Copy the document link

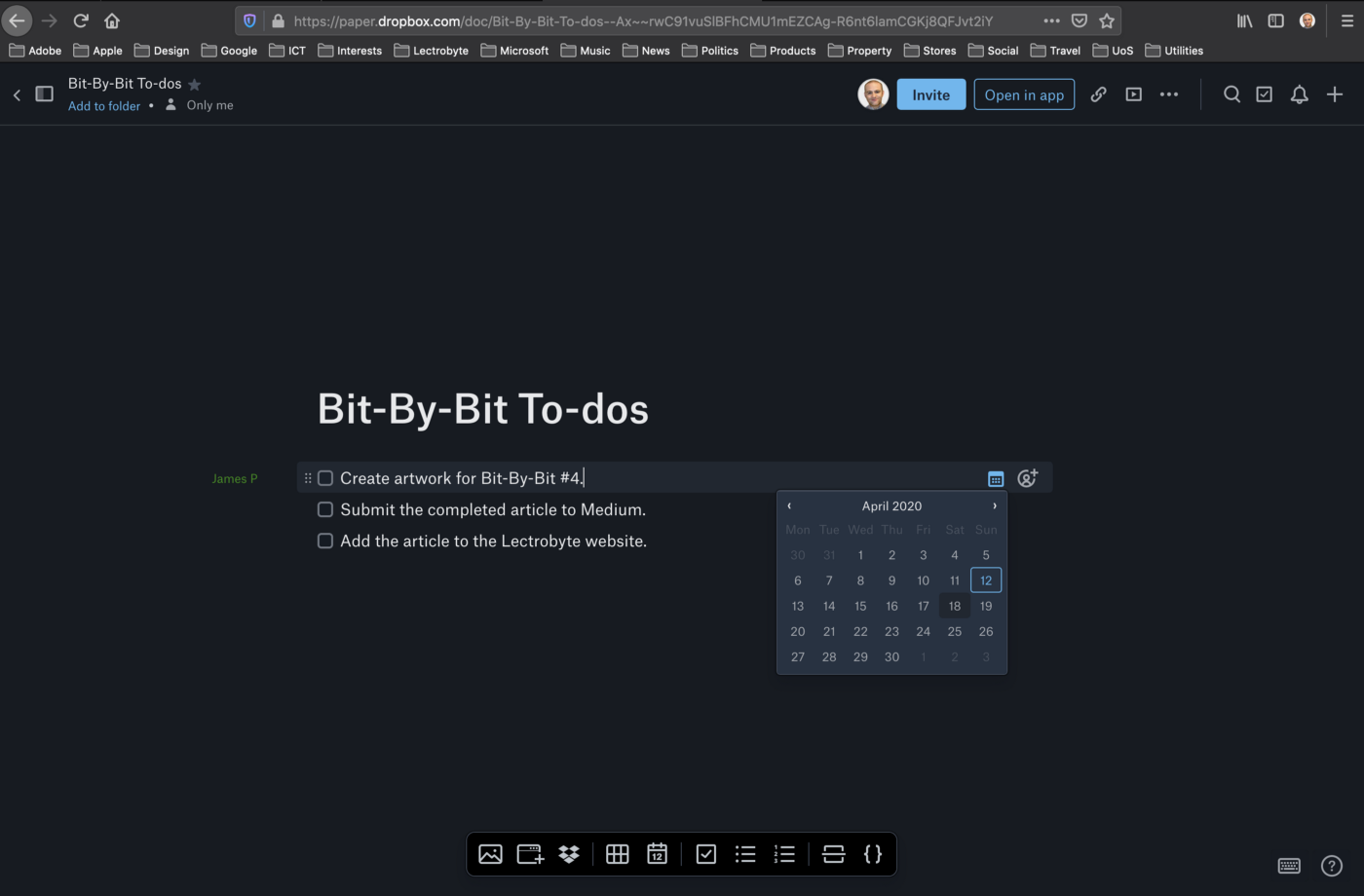[1098, 94]
